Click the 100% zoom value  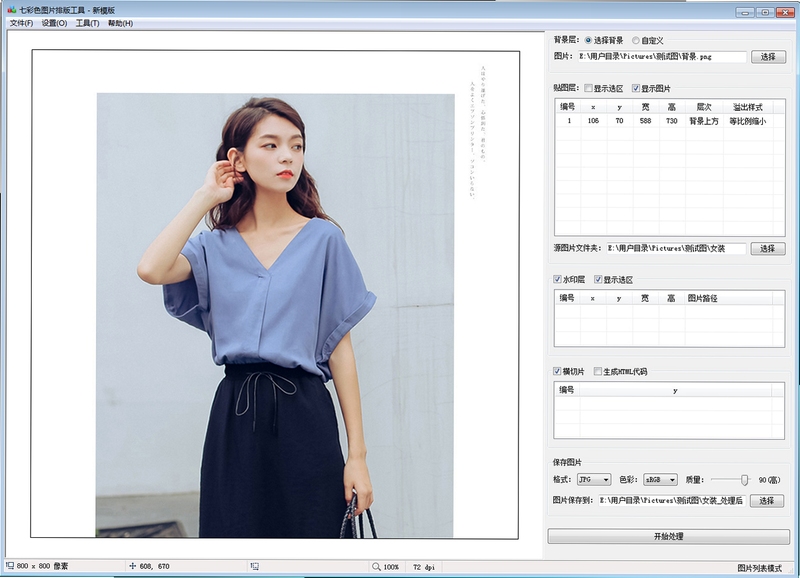(391, 567)
